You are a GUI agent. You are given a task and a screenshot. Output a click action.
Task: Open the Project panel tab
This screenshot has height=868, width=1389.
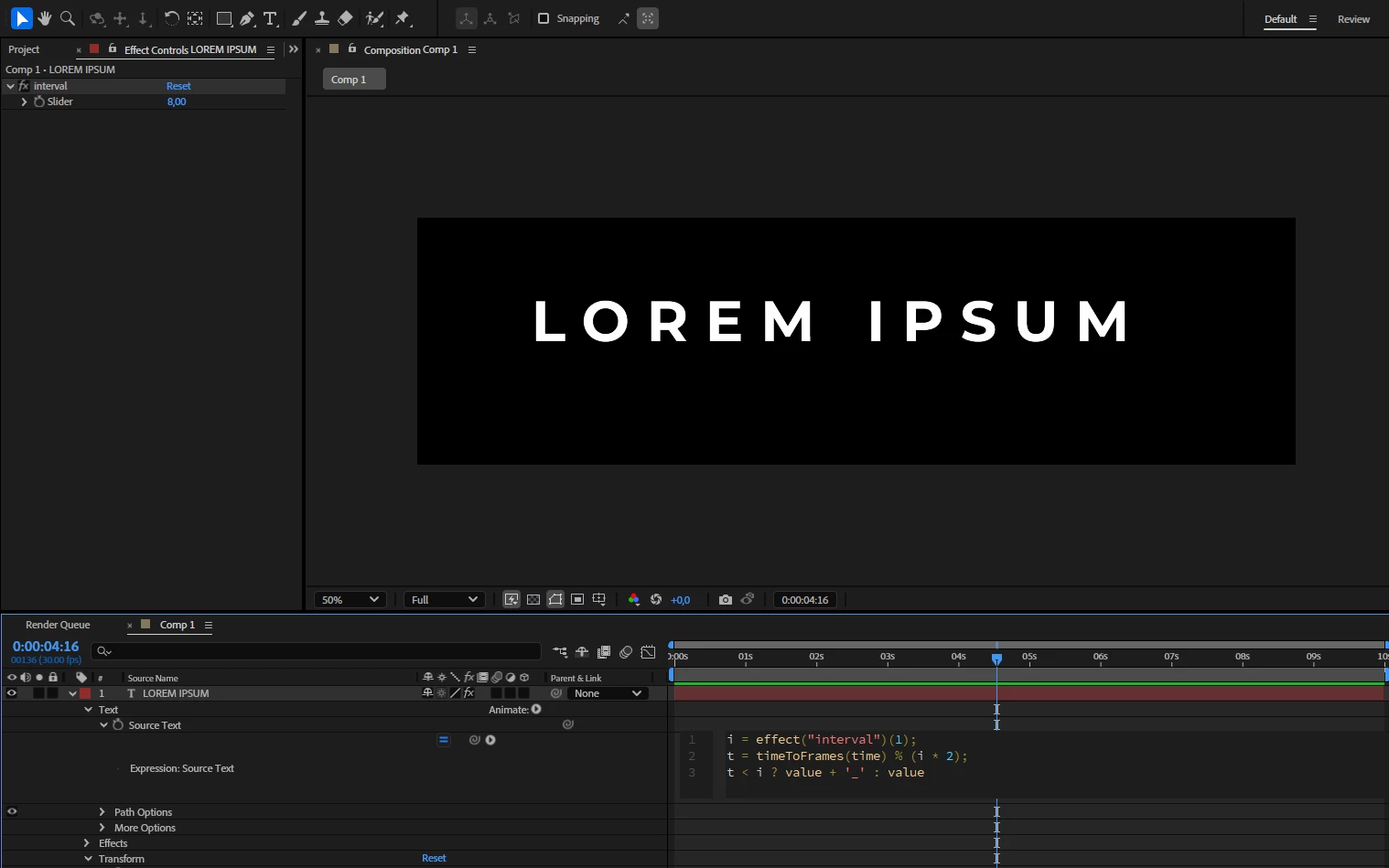point(24,49)
